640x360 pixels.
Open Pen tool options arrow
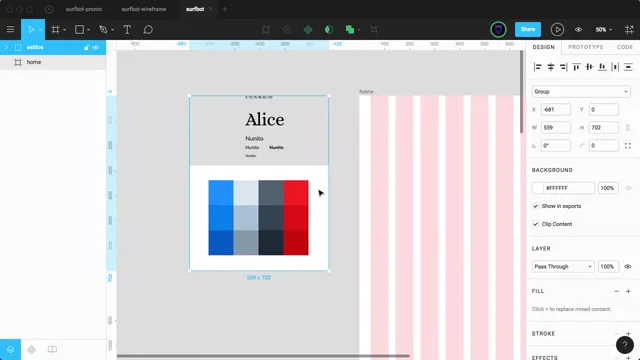112,30
